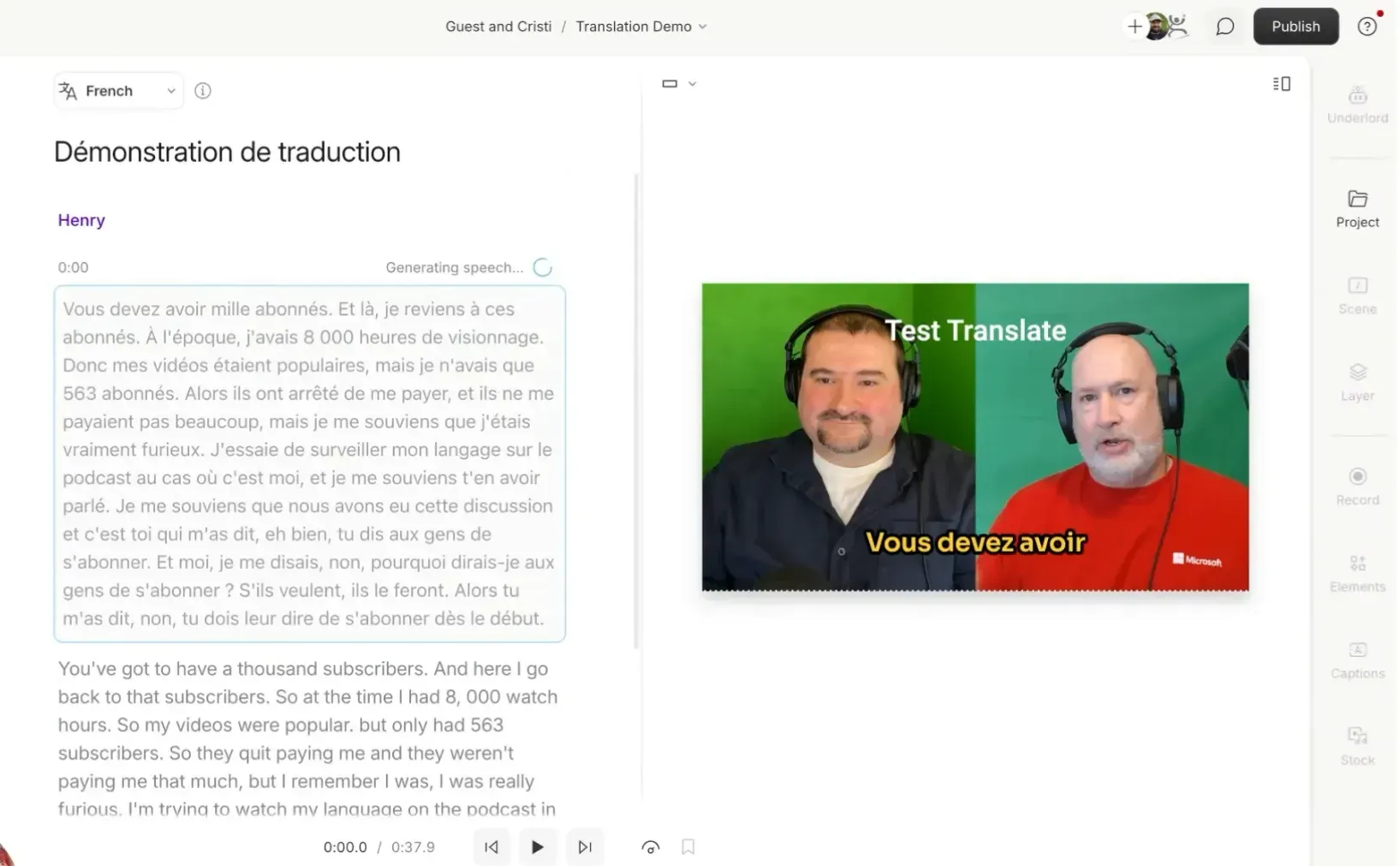Select the Scene panel

coord(1357,295)
